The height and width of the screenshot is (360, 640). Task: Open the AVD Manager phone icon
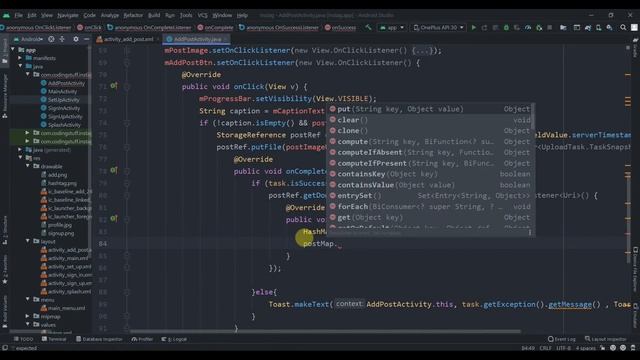(598, 27)
